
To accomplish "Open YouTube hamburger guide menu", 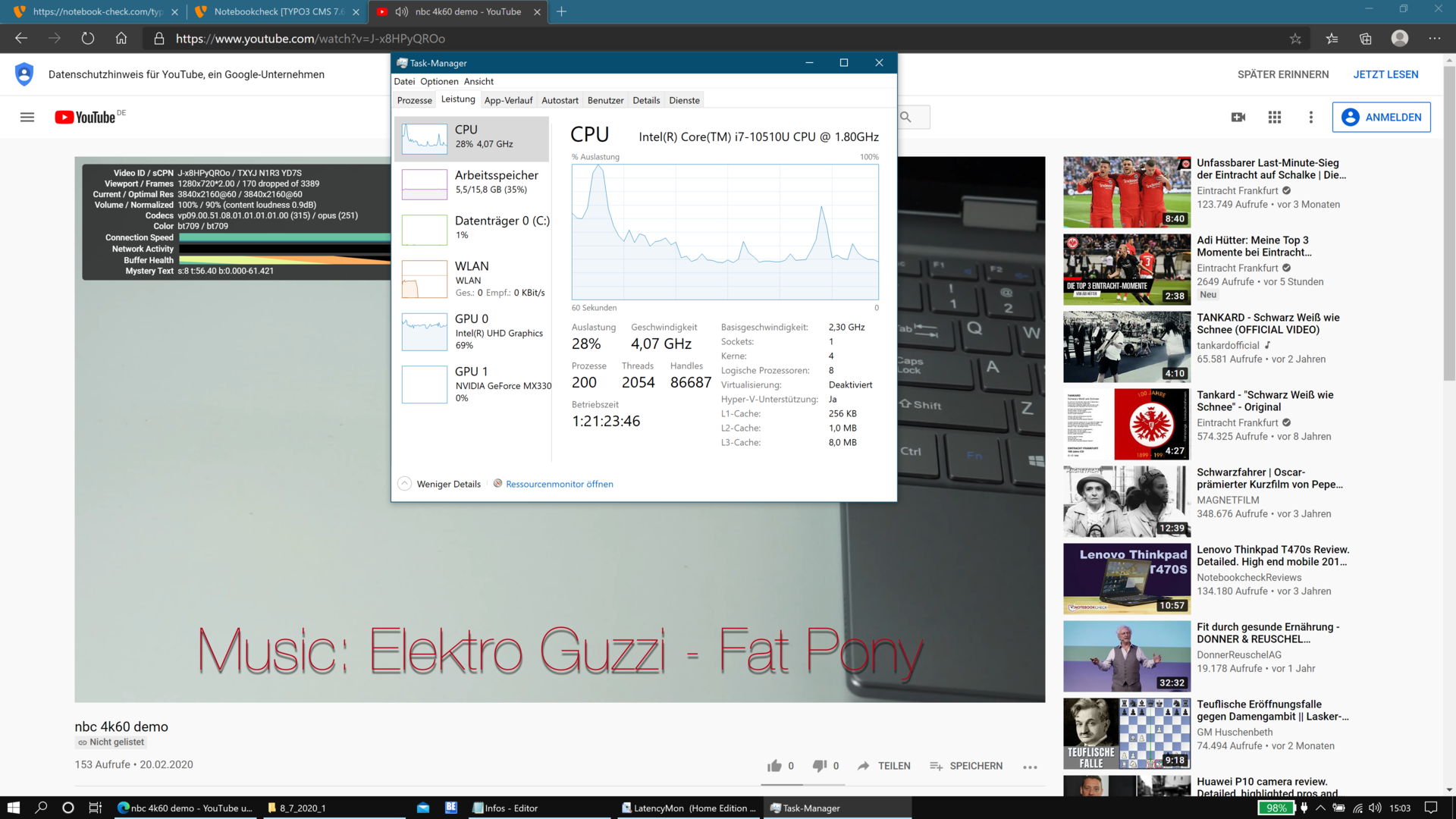I will tap(27, 117).
